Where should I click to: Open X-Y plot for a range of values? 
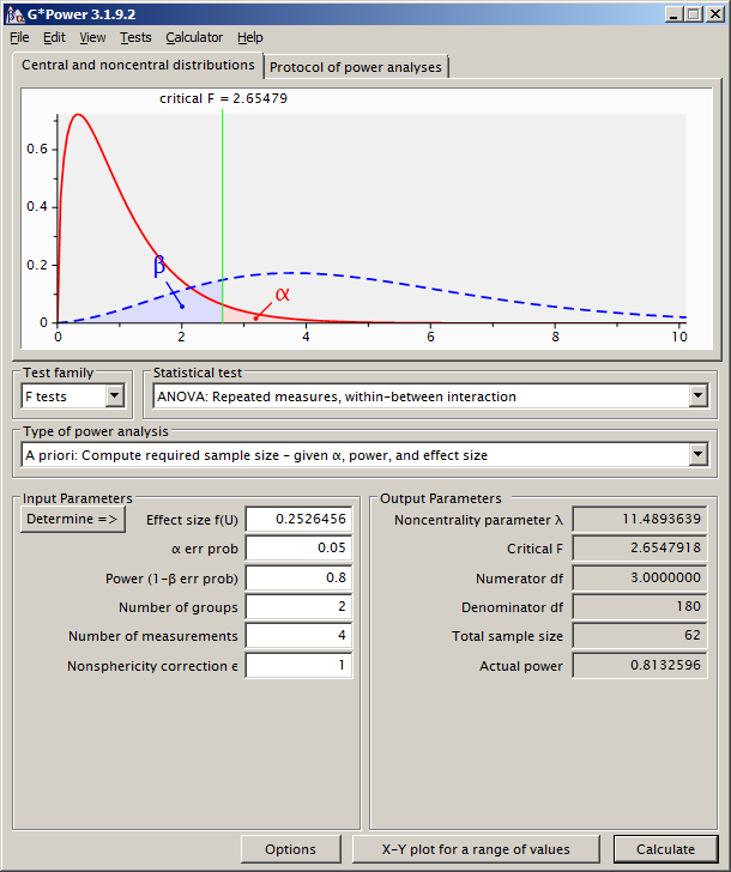[476, 849]
